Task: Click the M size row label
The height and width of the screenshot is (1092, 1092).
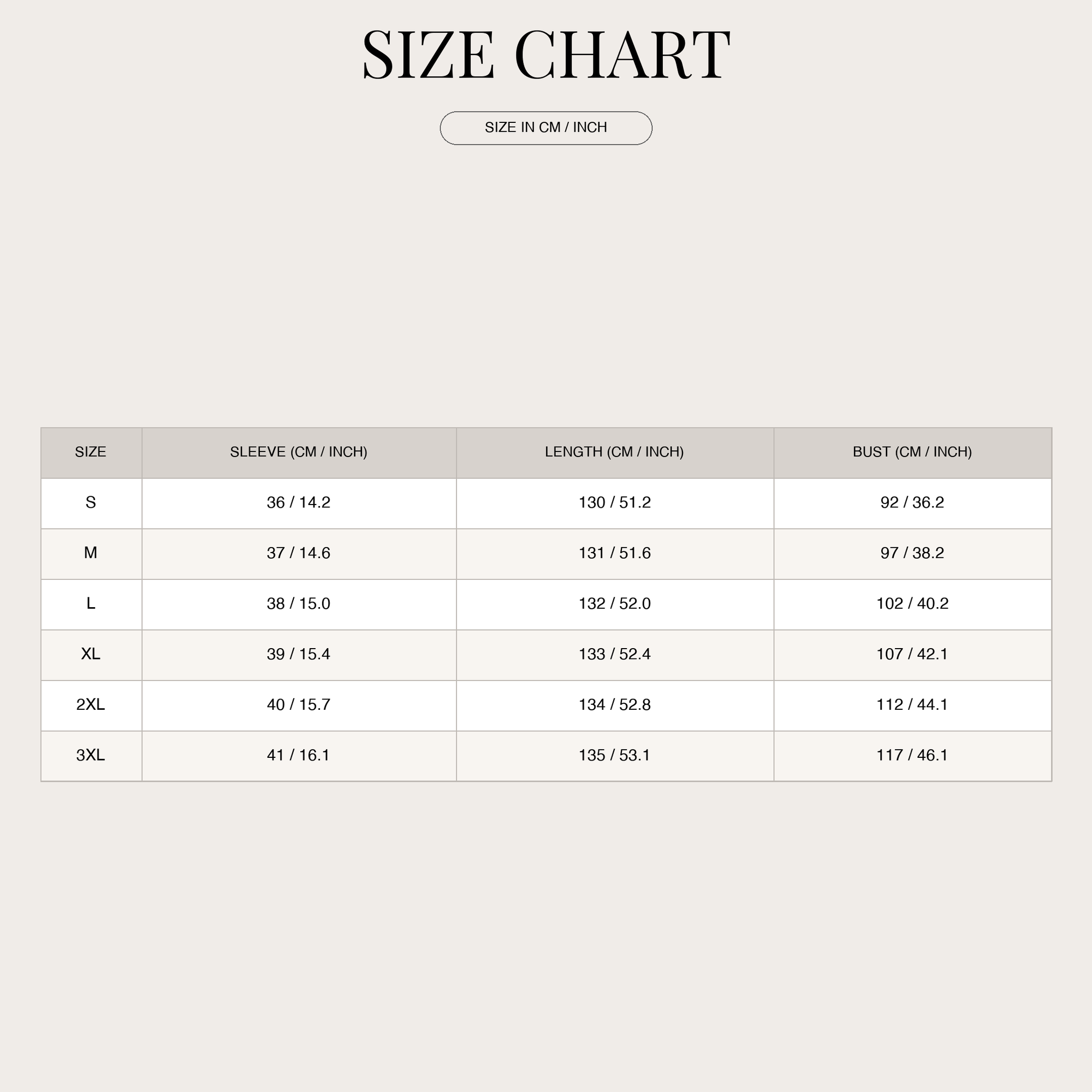Action: (91, 552)
